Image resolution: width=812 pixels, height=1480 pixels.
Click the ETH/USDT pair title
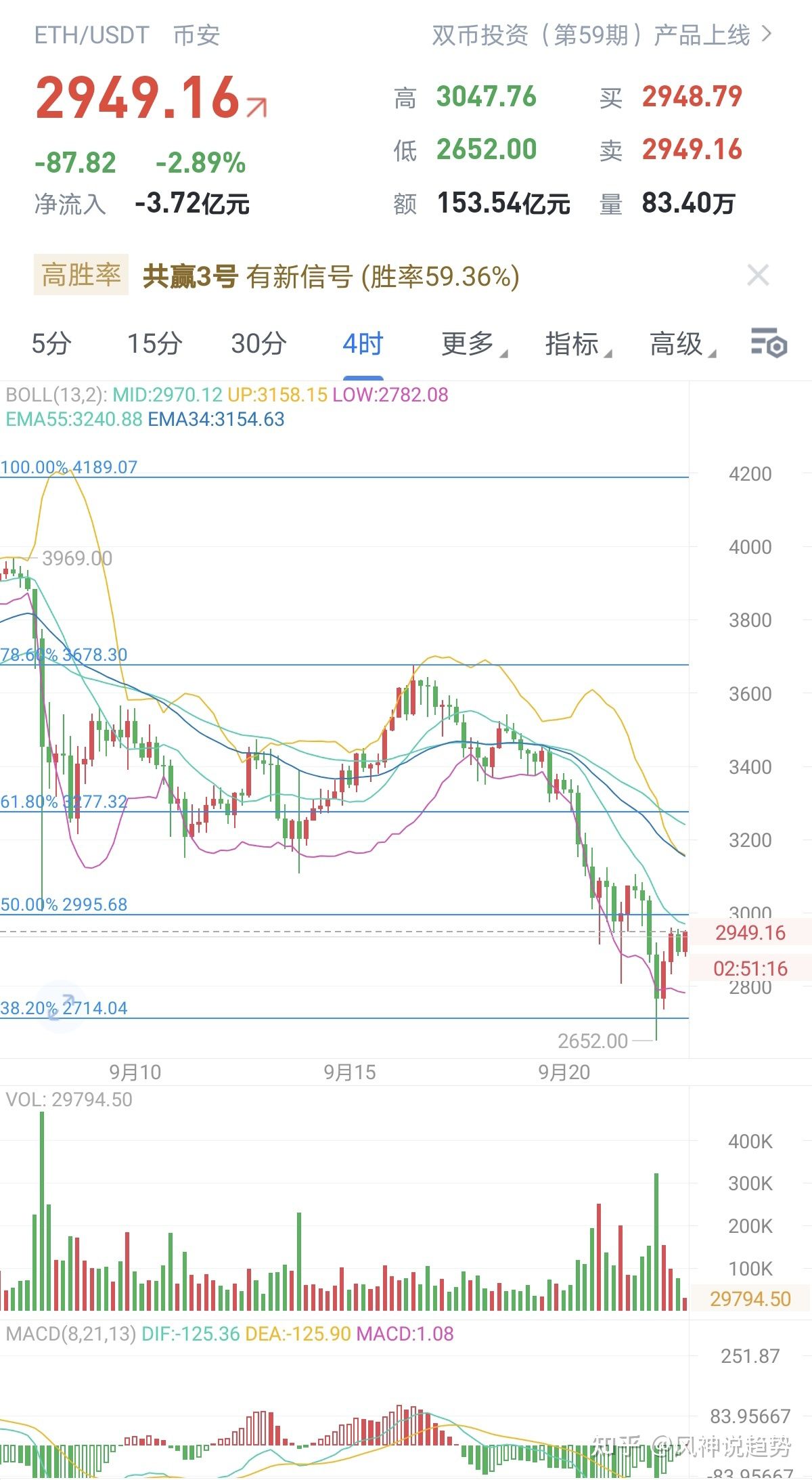91,35
